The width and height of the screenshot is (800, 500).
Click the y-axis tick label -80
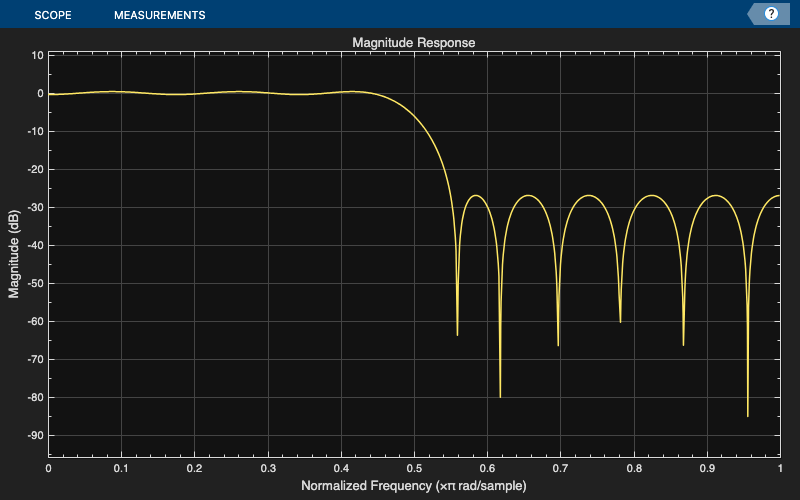click(36, 398)
